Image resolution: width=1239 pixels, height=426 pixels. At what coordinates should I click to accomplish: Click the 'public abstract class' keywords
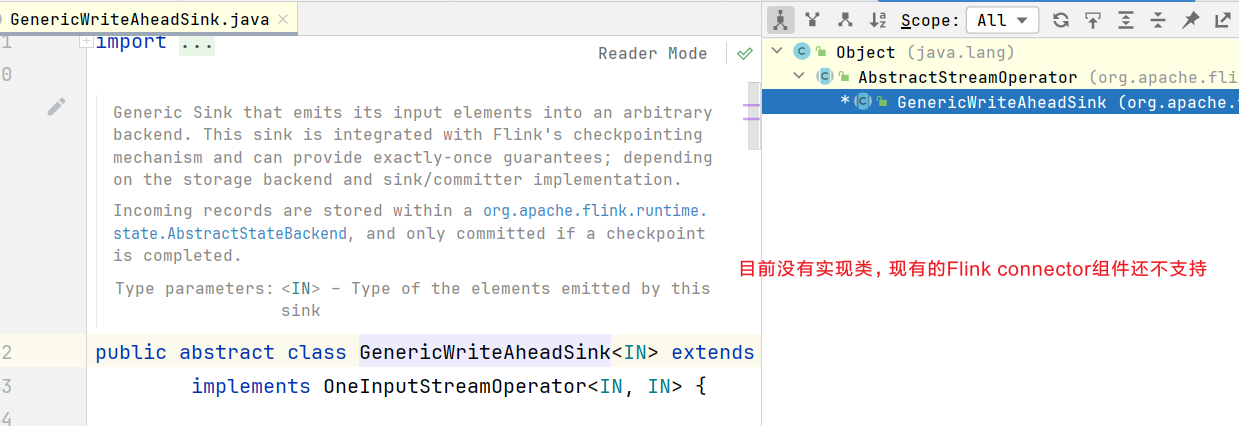click(x=221, y=353)
